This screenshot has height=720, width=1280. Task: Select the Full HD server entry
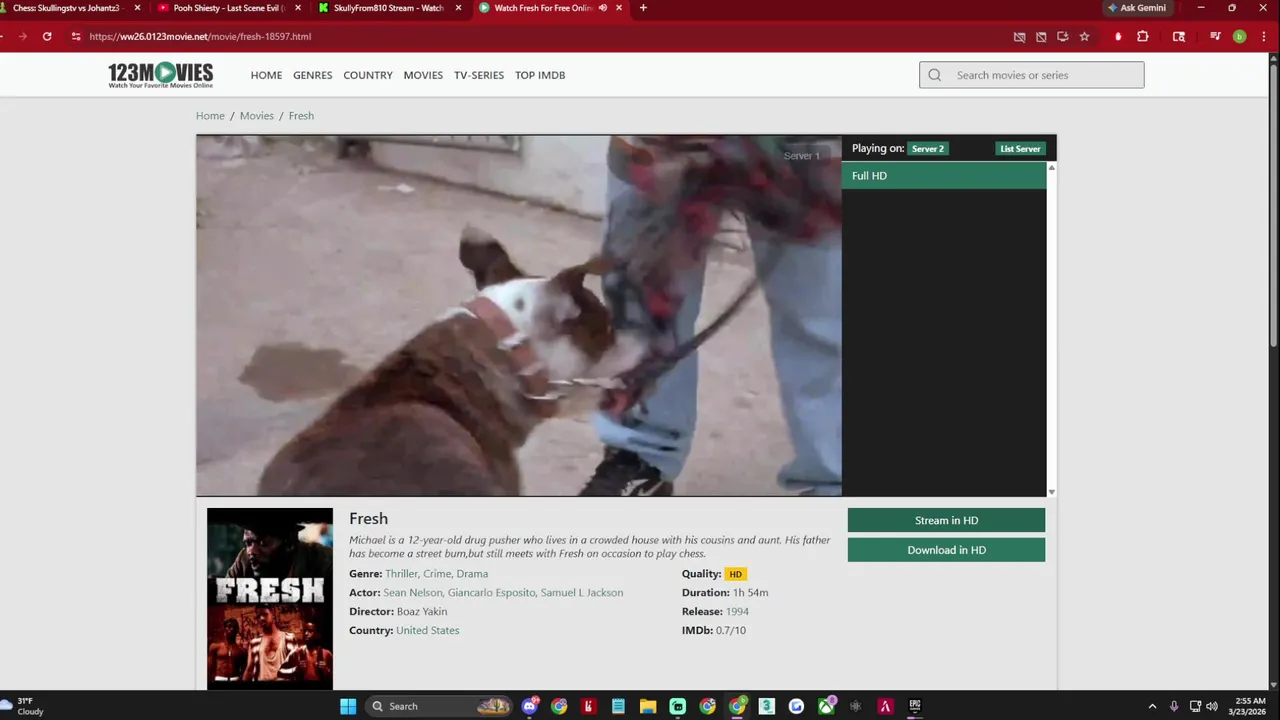[944, 176]
